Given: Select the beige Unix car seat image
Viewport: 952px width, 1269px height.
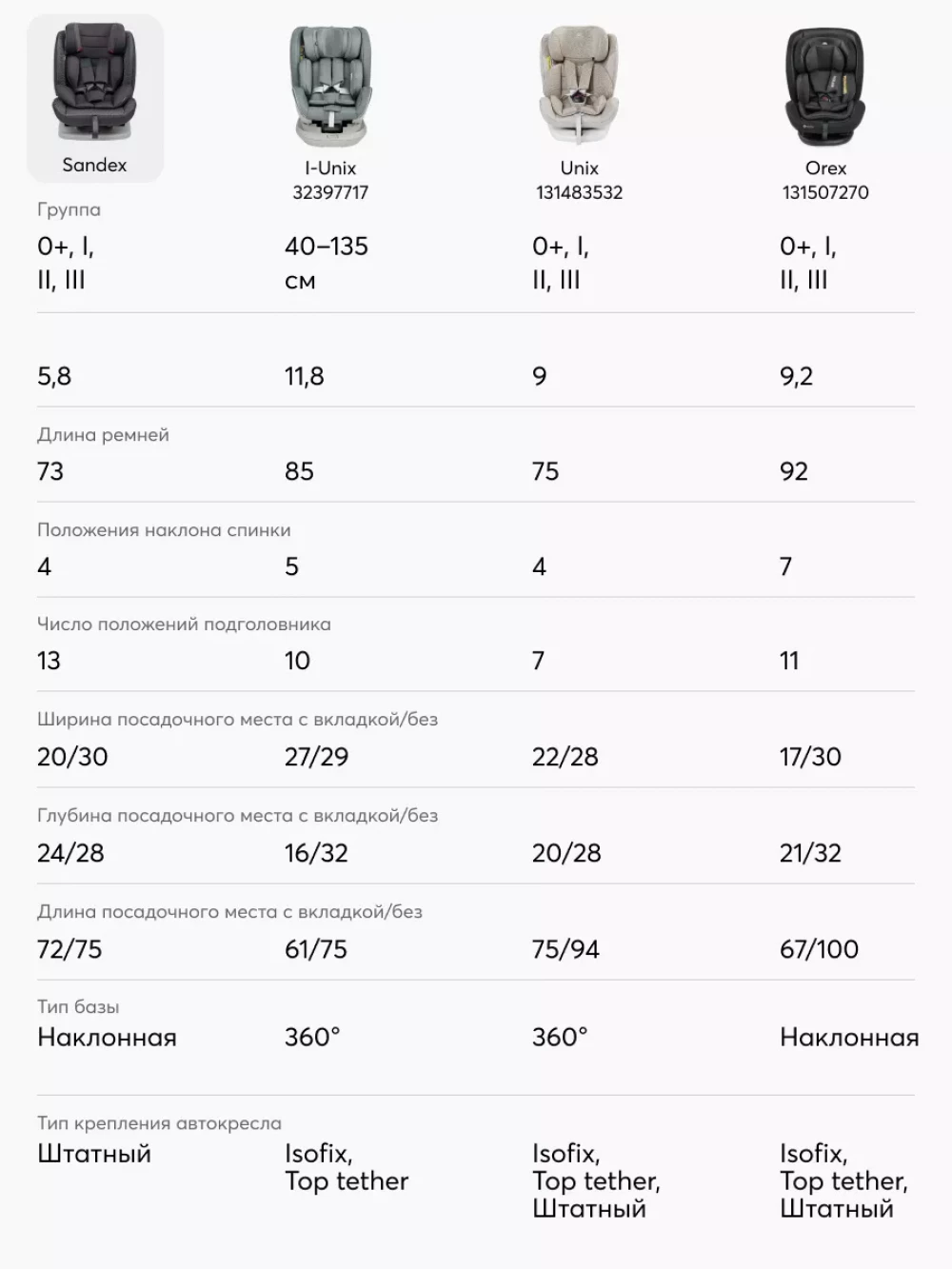Looking at the screenshot, I should click(579, 86).
